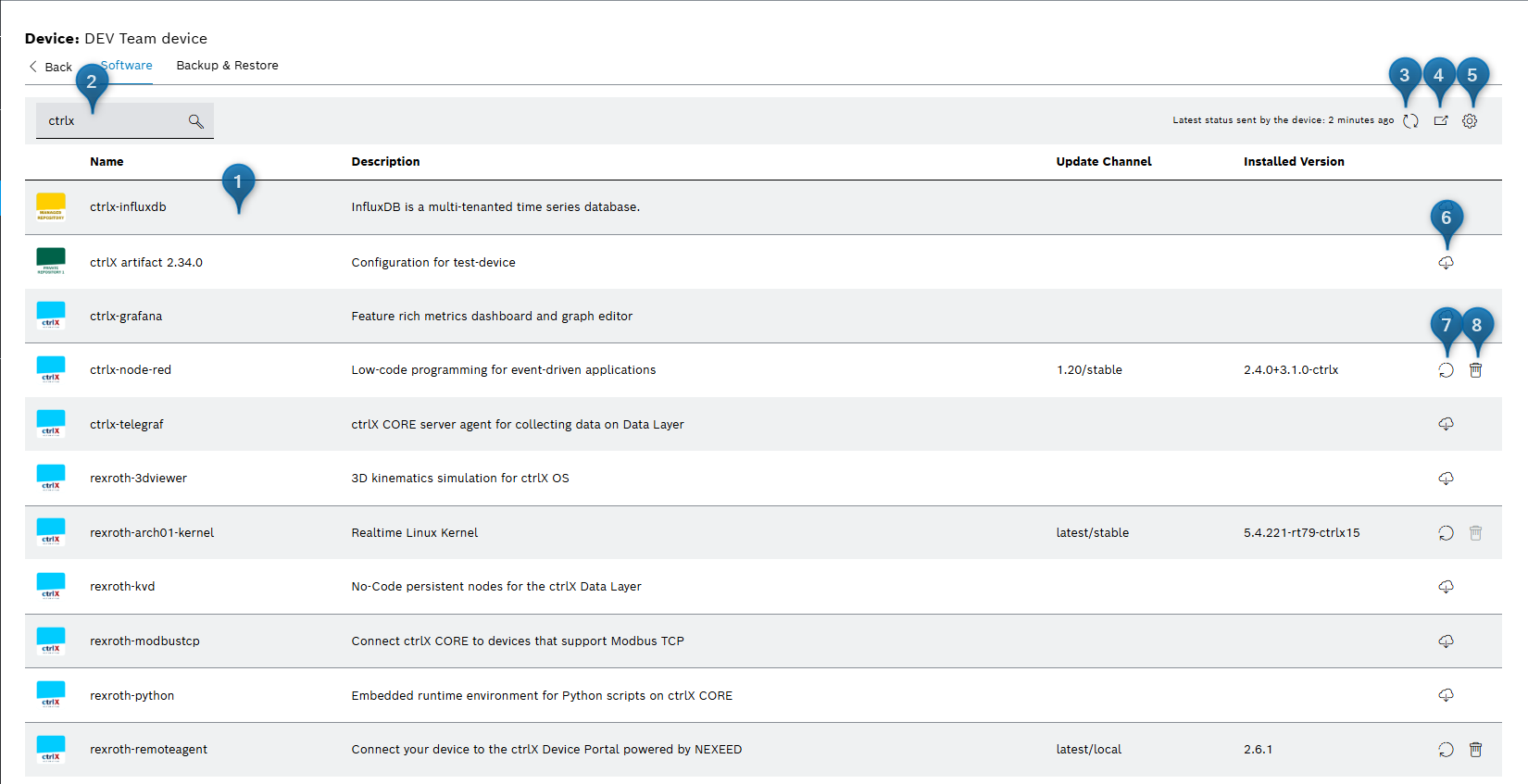Select the ctrlx-telegraf app name
1528x784 pixels.
tap(127, 425)
